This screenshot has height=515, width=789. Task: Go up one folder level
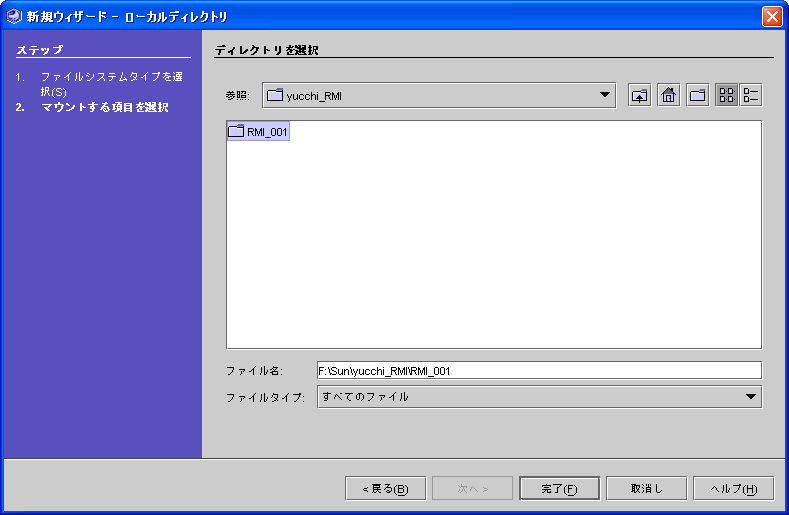[x=639, y=95]
